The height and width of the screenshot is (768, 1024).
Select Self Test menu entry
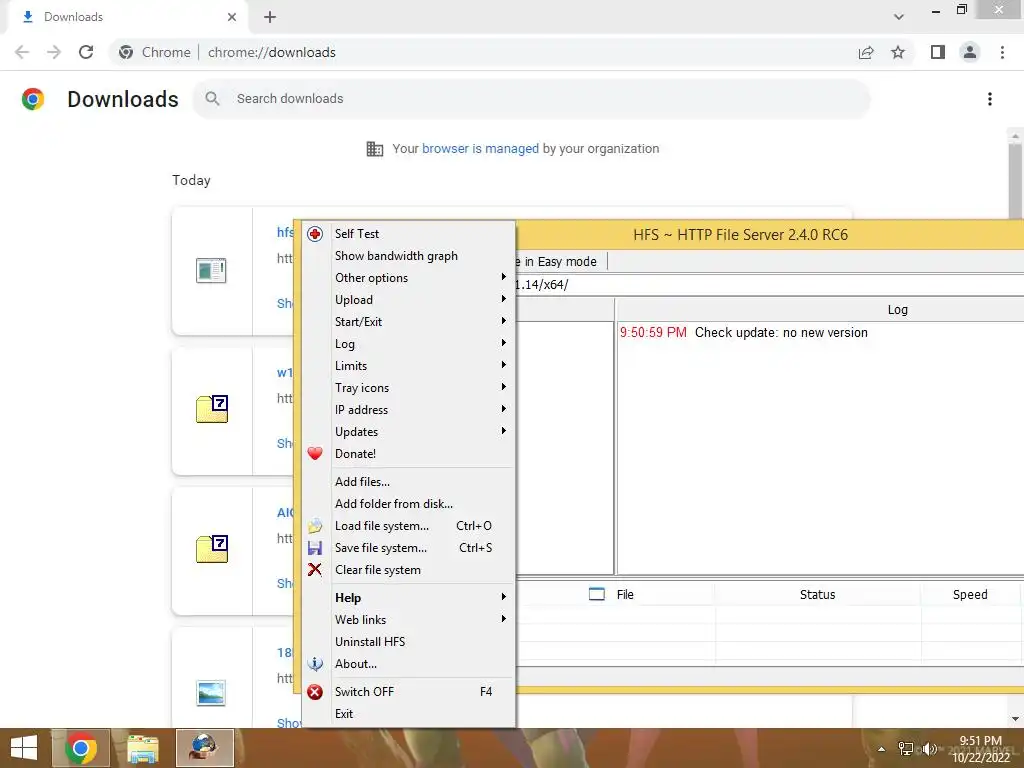(409, 234)
